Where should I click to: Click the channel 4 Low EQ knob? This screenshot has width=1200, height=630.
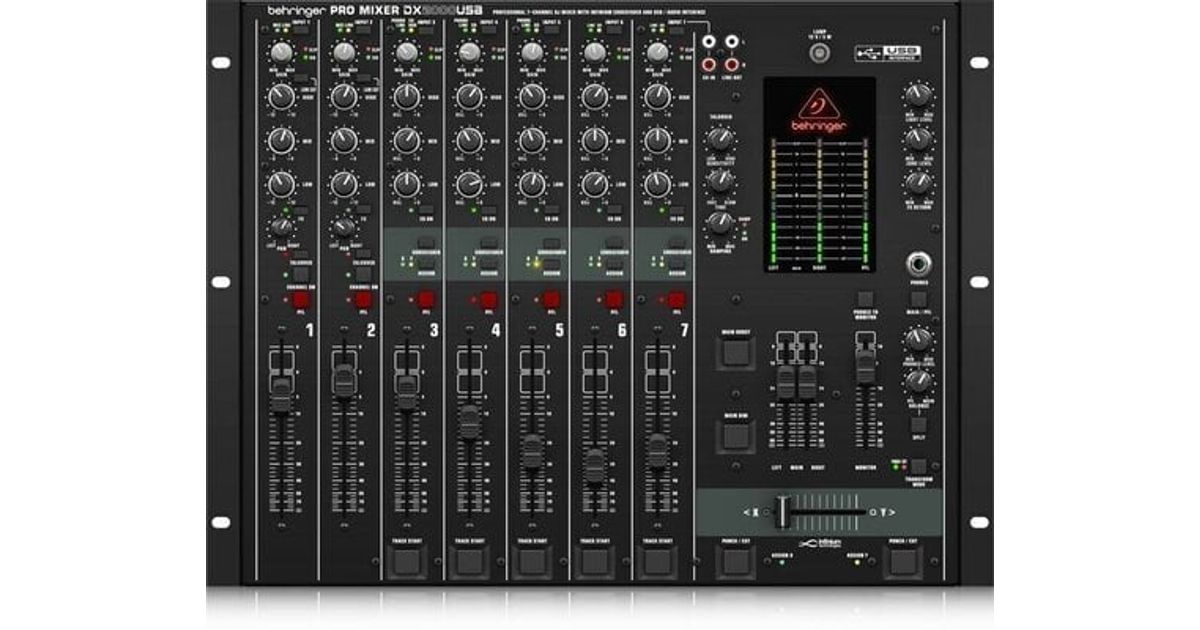point(468,184)
